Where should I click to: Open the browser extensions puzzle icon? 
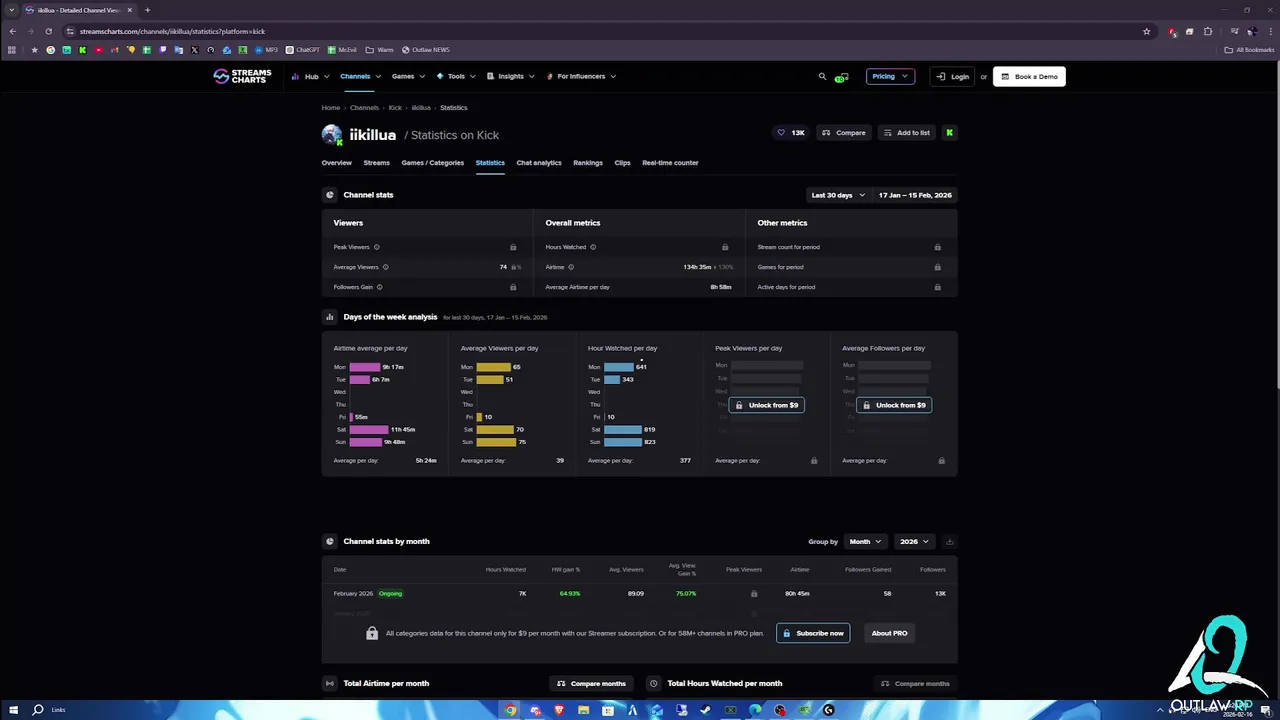coord(1207,31)
